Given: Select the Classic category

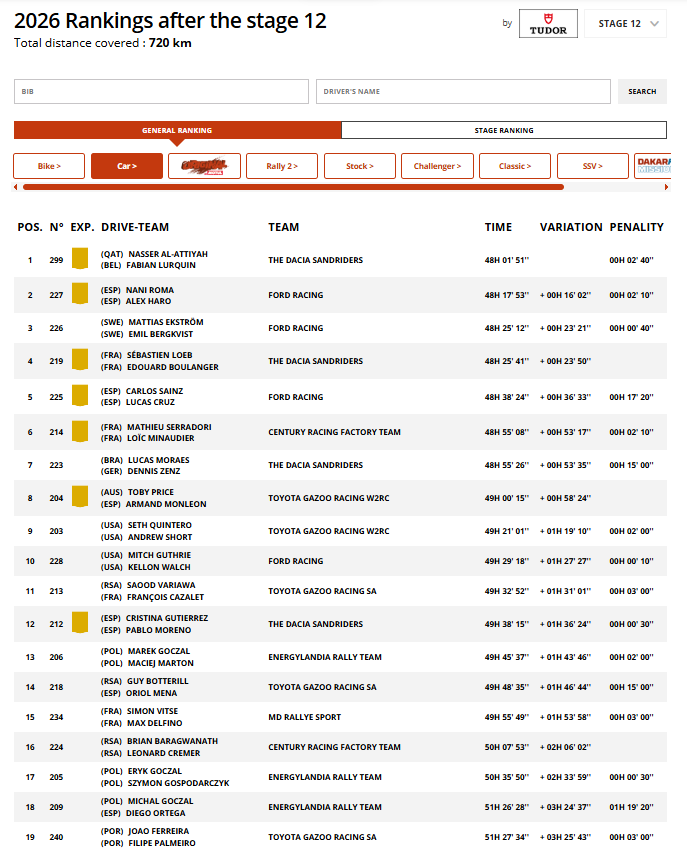Looking at the screenshot, I should coord(515,166).
